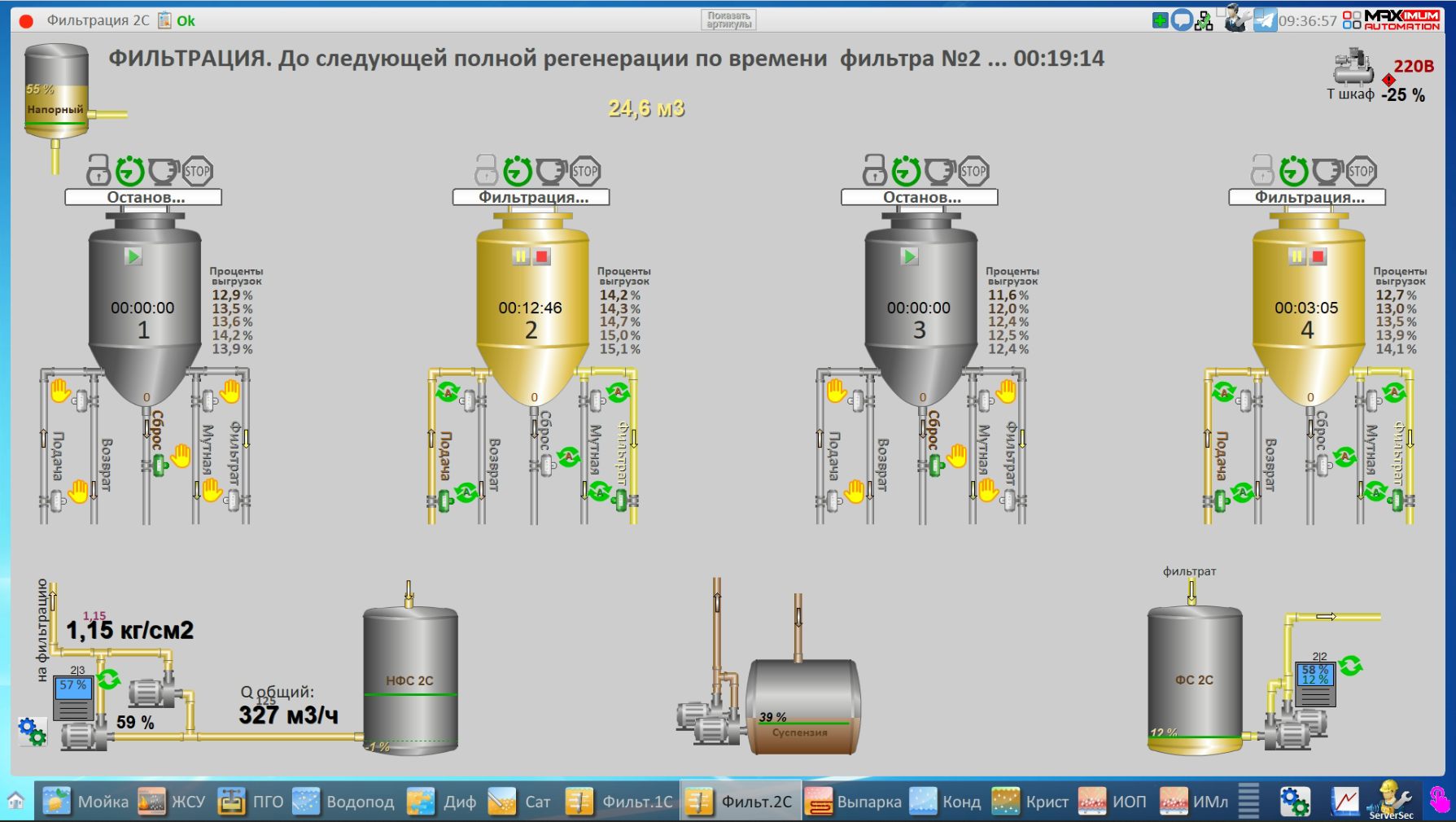Open the Telegram icon in the top bar
This screenshot has width=1456, height=822.
[x=1265, y=20]
